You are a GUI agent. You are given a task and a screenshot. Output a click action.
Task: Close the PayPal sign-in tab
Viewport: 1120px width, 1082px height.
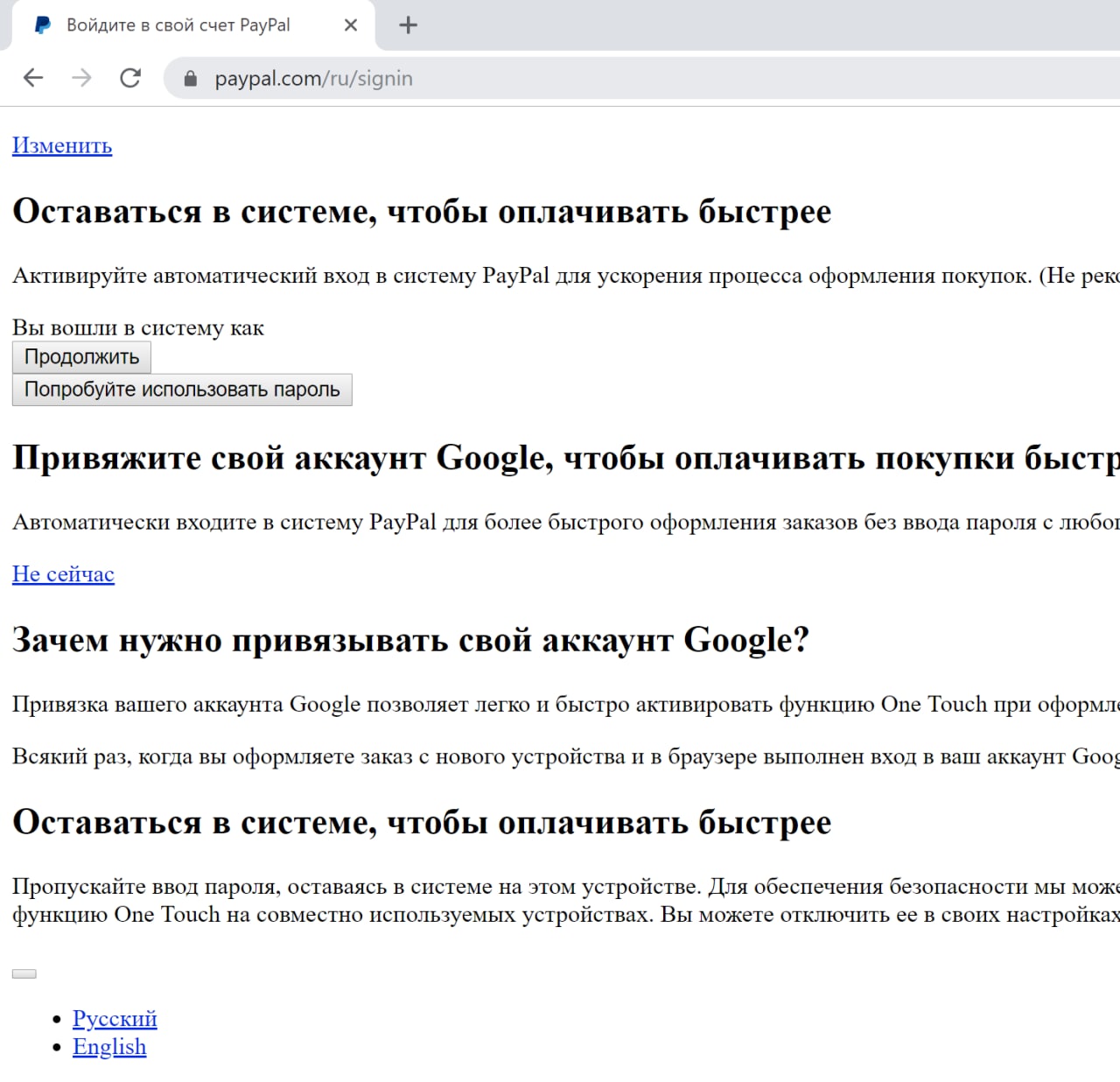coord(351,25)
